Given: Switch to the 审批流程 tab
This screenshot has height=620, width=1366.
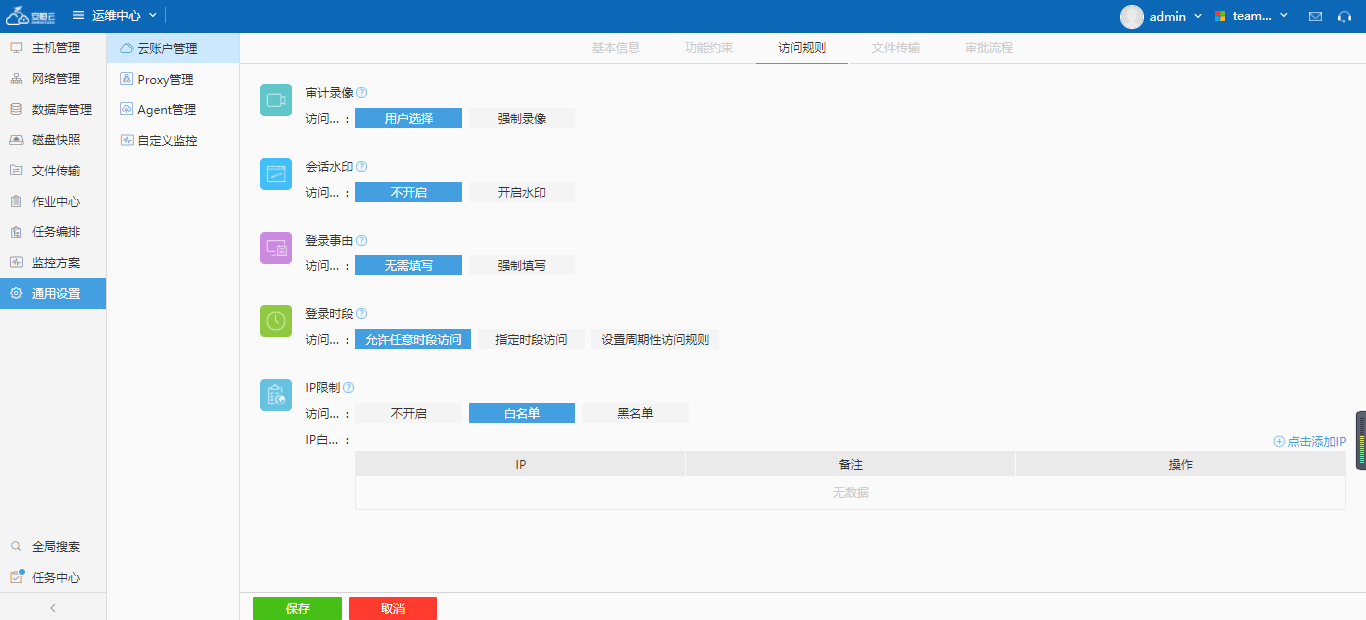Looking at the screenshot, I should coord(989,48).
